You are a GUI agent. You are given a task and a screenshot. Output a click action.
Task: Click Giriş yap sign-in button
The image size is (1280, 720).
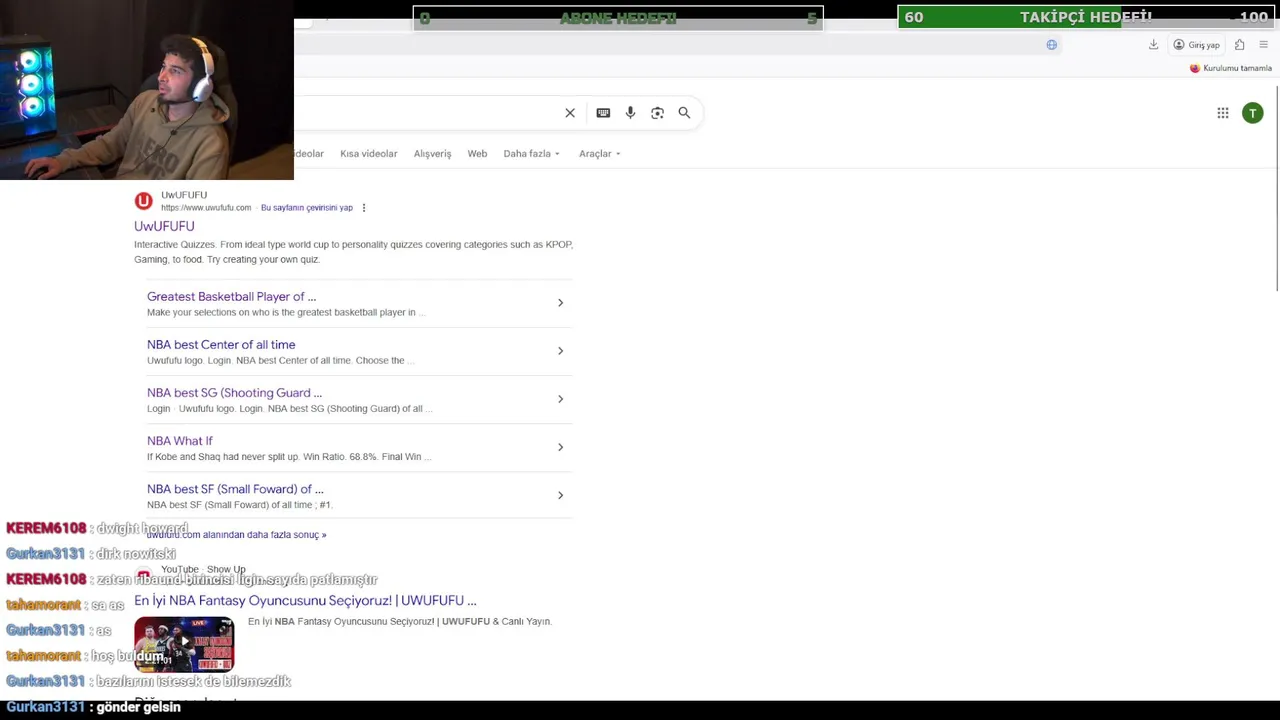click(x=1197, y=45)
